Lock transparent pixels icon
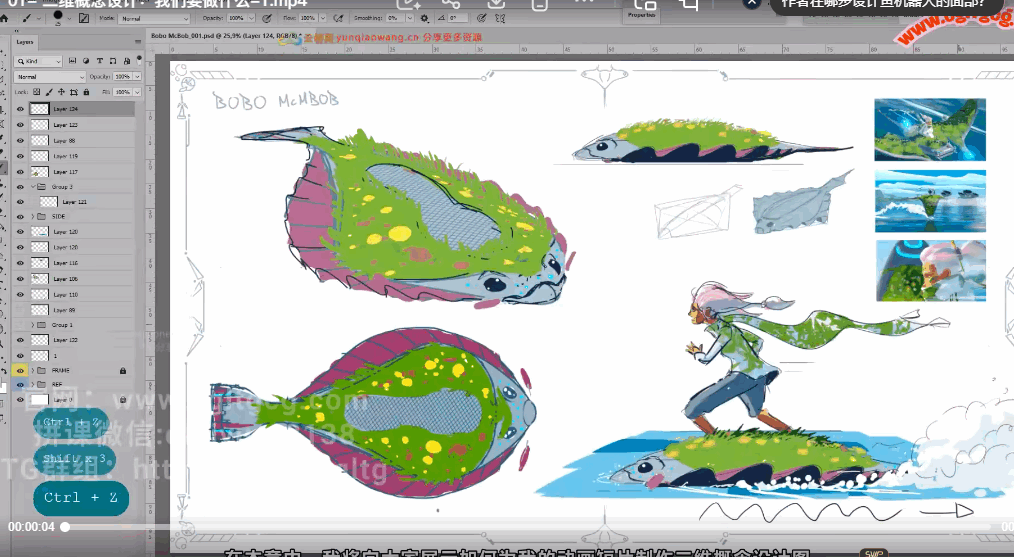The image size is (1014, 557). (x=36, y=92)
